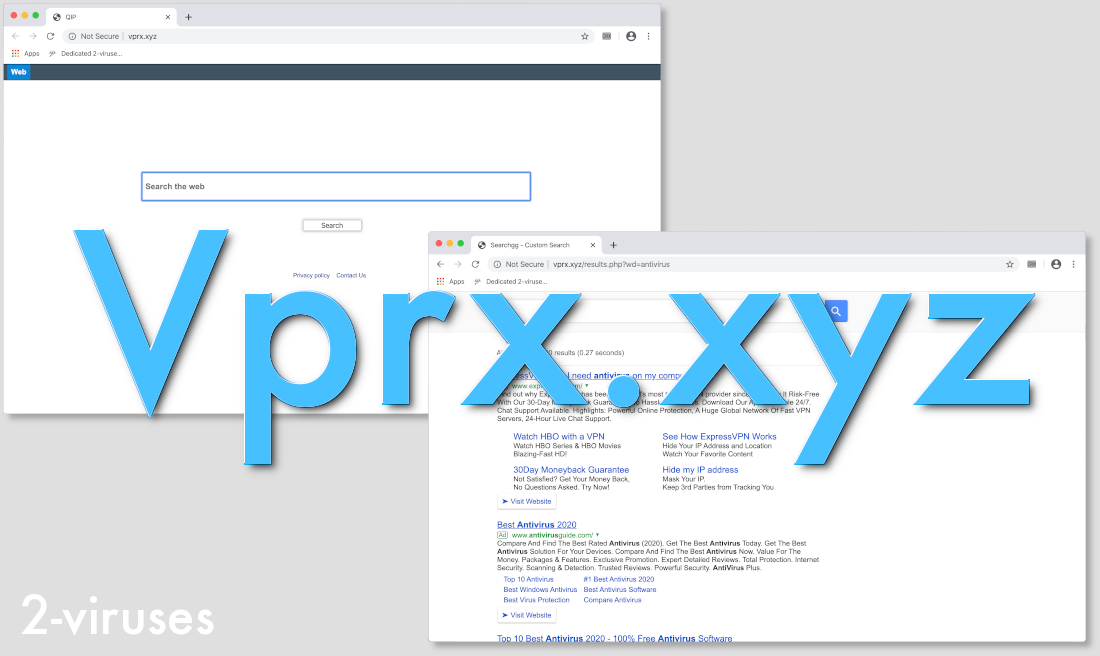Image resolution: width=1100 pixels, height=656 pixels.
Task: Click the forward arrow in the QIP window
Action: [33, 36]
